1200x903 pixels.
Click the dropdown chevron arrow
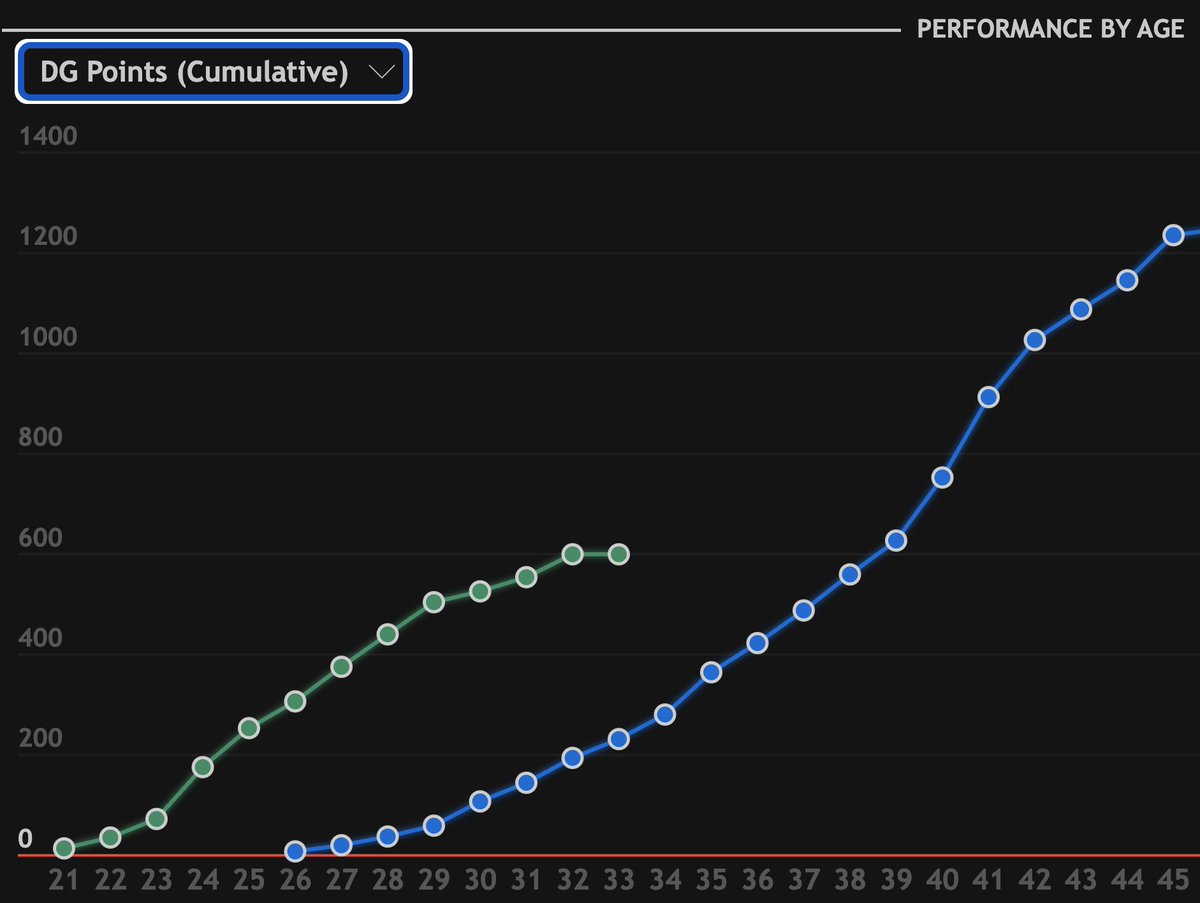tap(382, 72)
